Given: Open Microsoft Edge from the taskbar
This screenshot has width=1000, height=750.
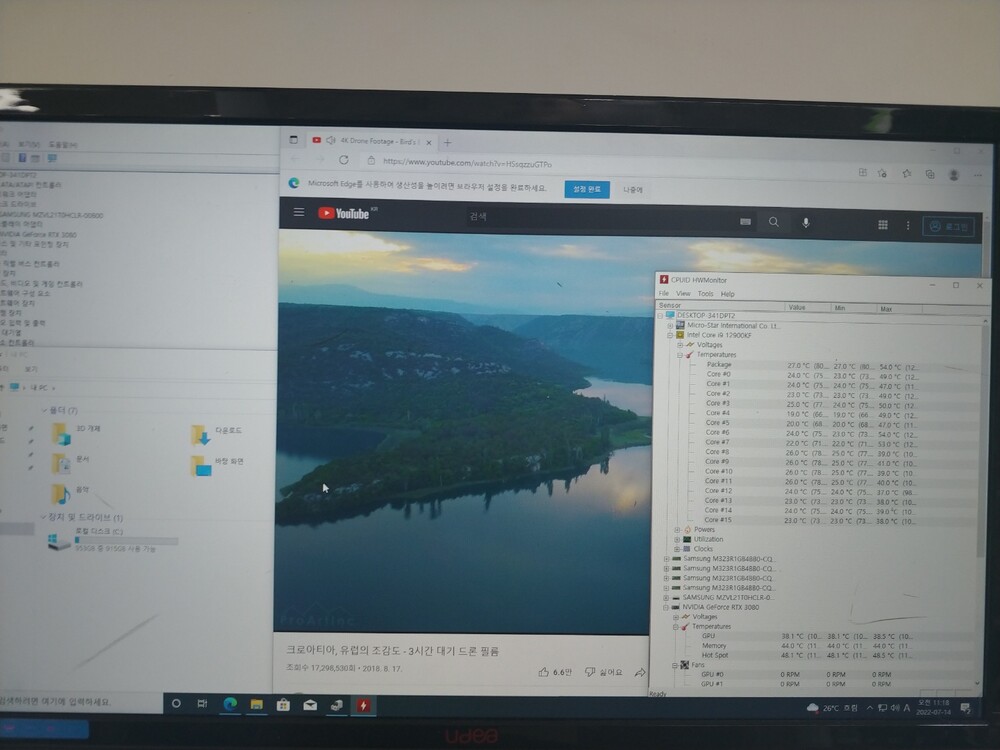Looking at the screenshot, I should point(229,704).
